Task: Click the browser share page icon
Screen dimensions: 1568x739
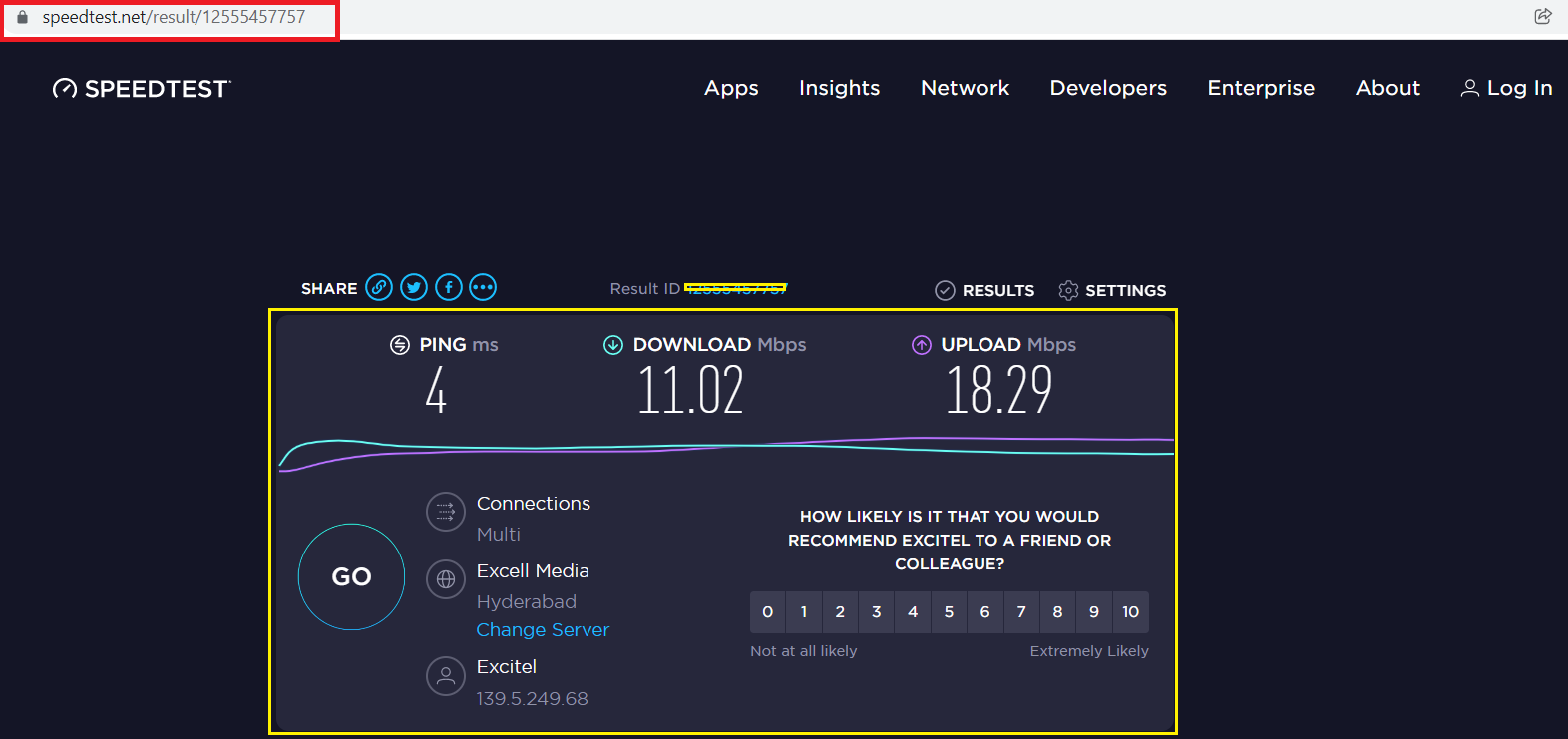Action: pos(1542,16)
